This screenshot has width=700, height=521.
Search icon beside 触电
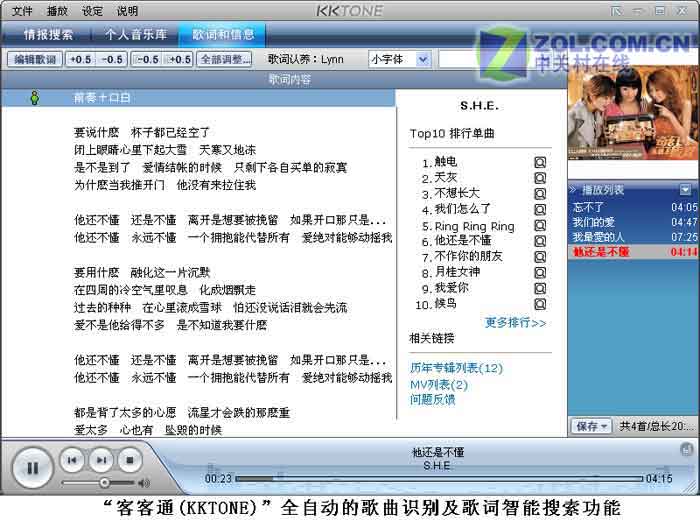[540, 163]
